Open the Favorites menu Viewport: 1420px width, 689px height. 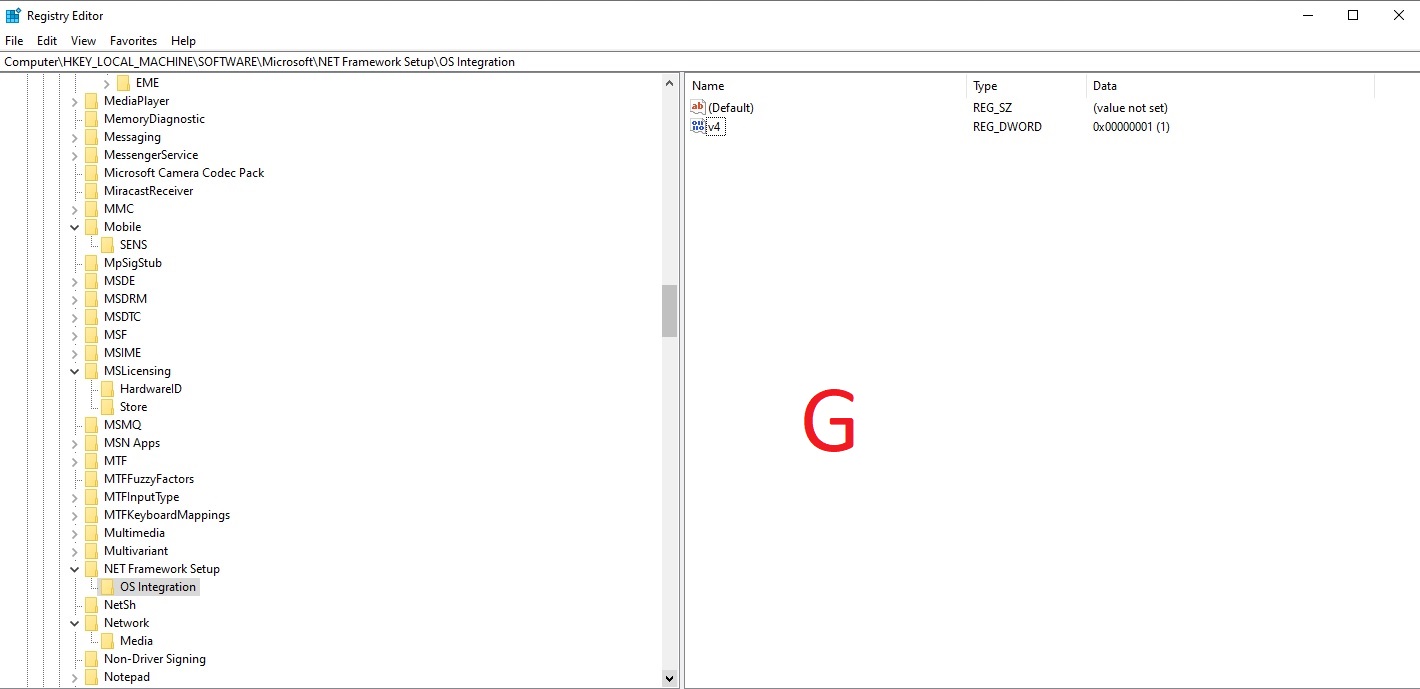tap(133, 41)
